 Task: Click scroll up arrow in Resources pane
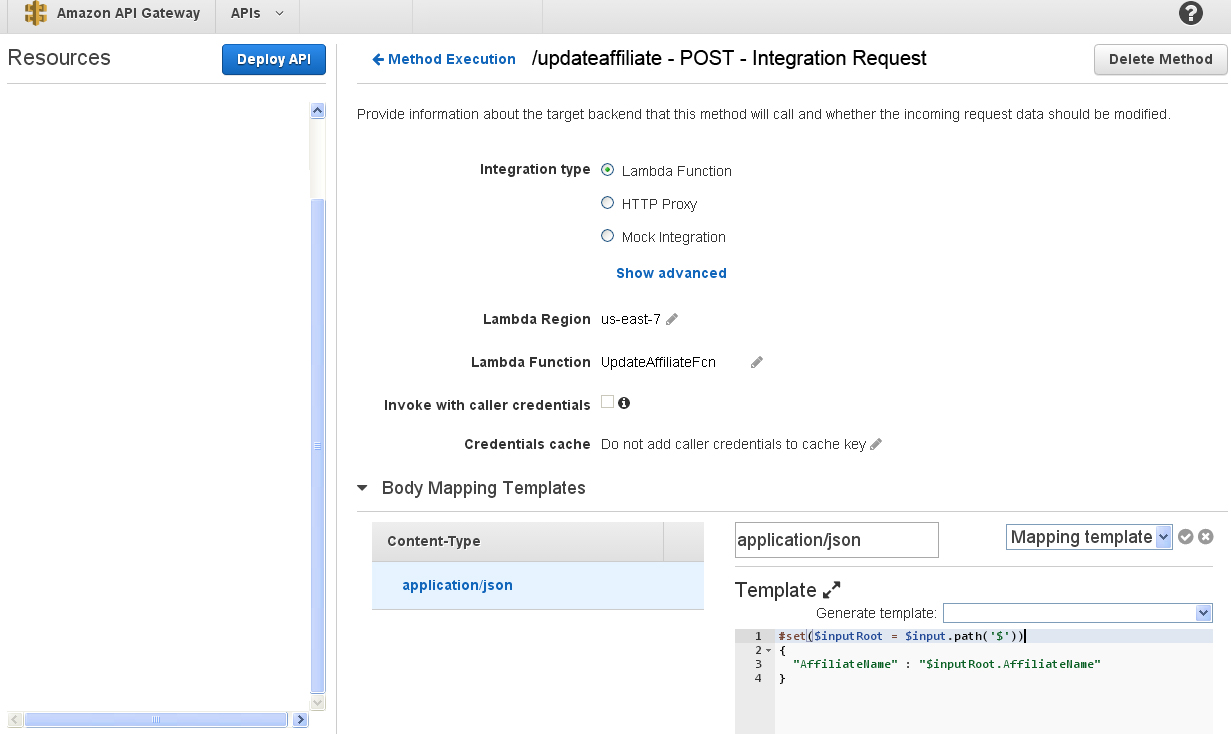click(318, 111)
